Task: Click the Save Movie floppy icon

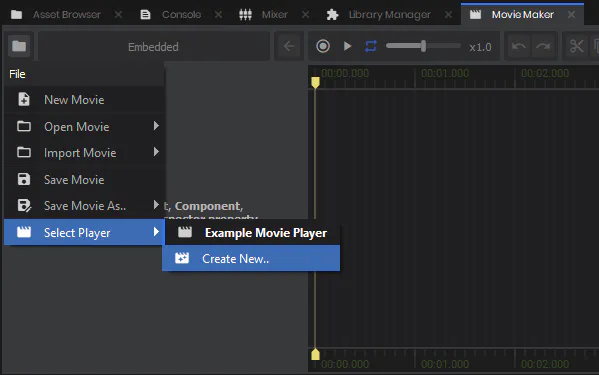Action: click(24, 179)
